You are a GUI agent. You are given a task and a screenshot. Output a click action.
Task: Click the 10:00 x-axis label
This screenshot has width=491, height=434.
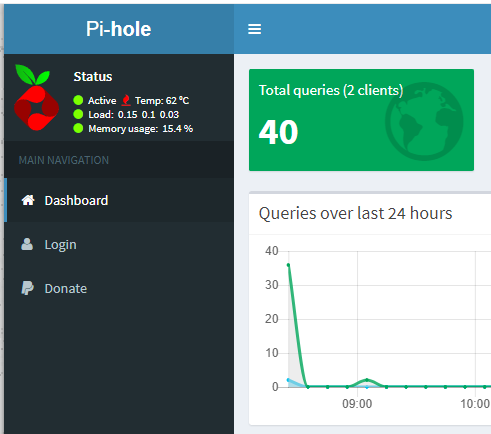475,404
